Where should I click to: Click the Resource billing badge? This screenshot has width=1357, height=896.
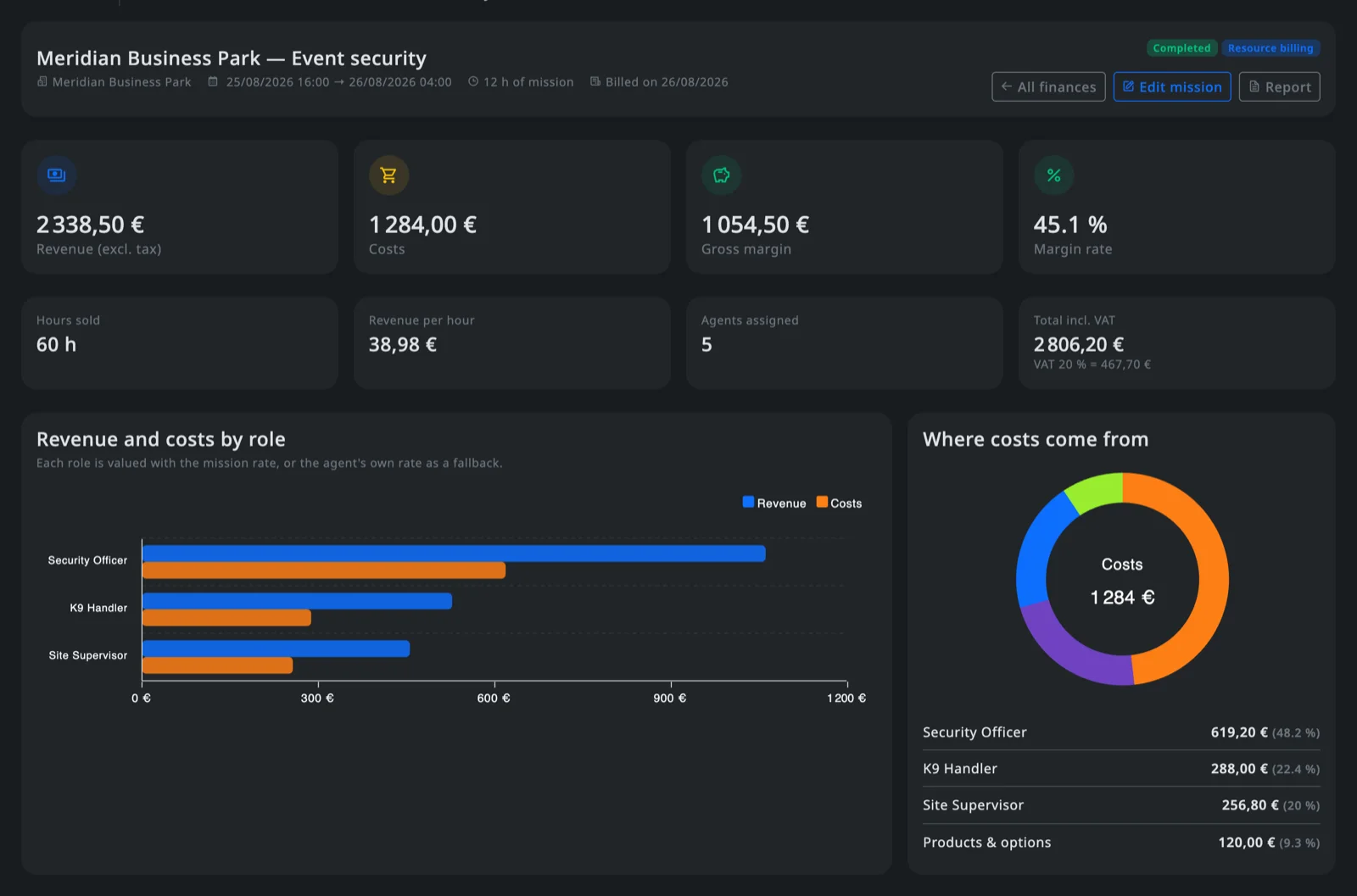point(1270,48)
